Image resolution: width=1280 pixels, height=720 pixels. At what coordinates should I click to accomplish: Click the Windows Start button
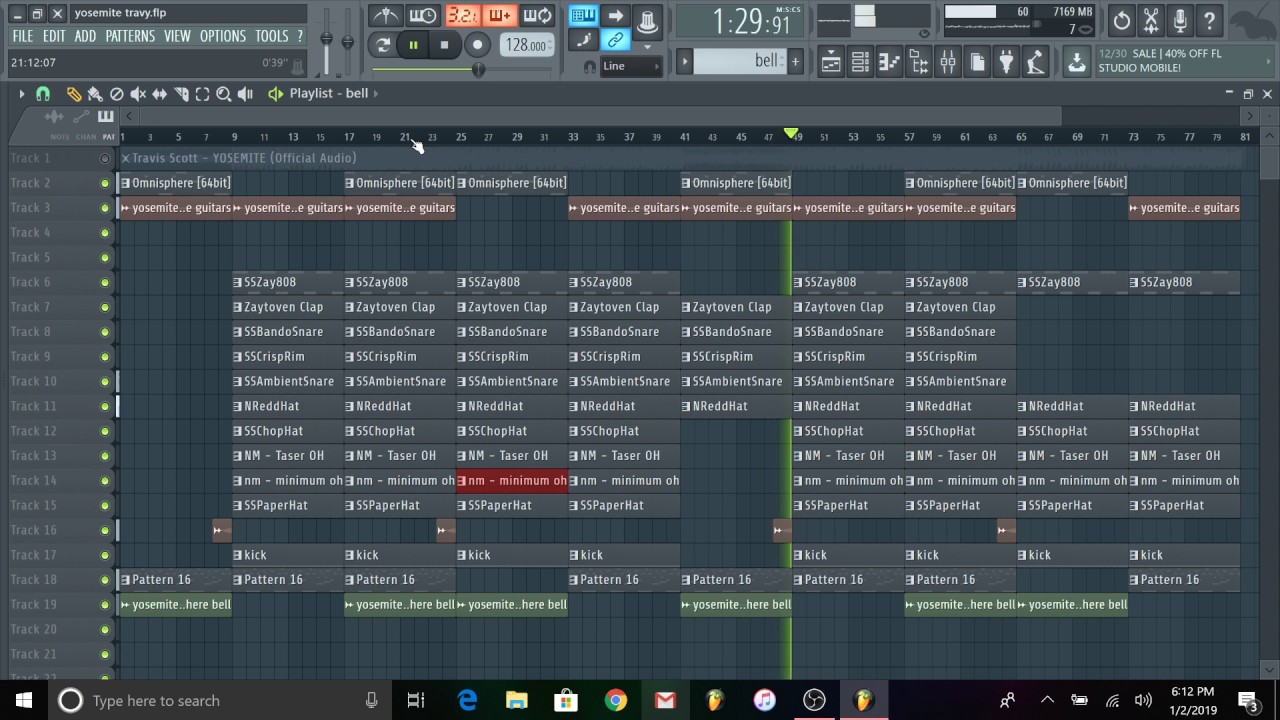point(24,700)
